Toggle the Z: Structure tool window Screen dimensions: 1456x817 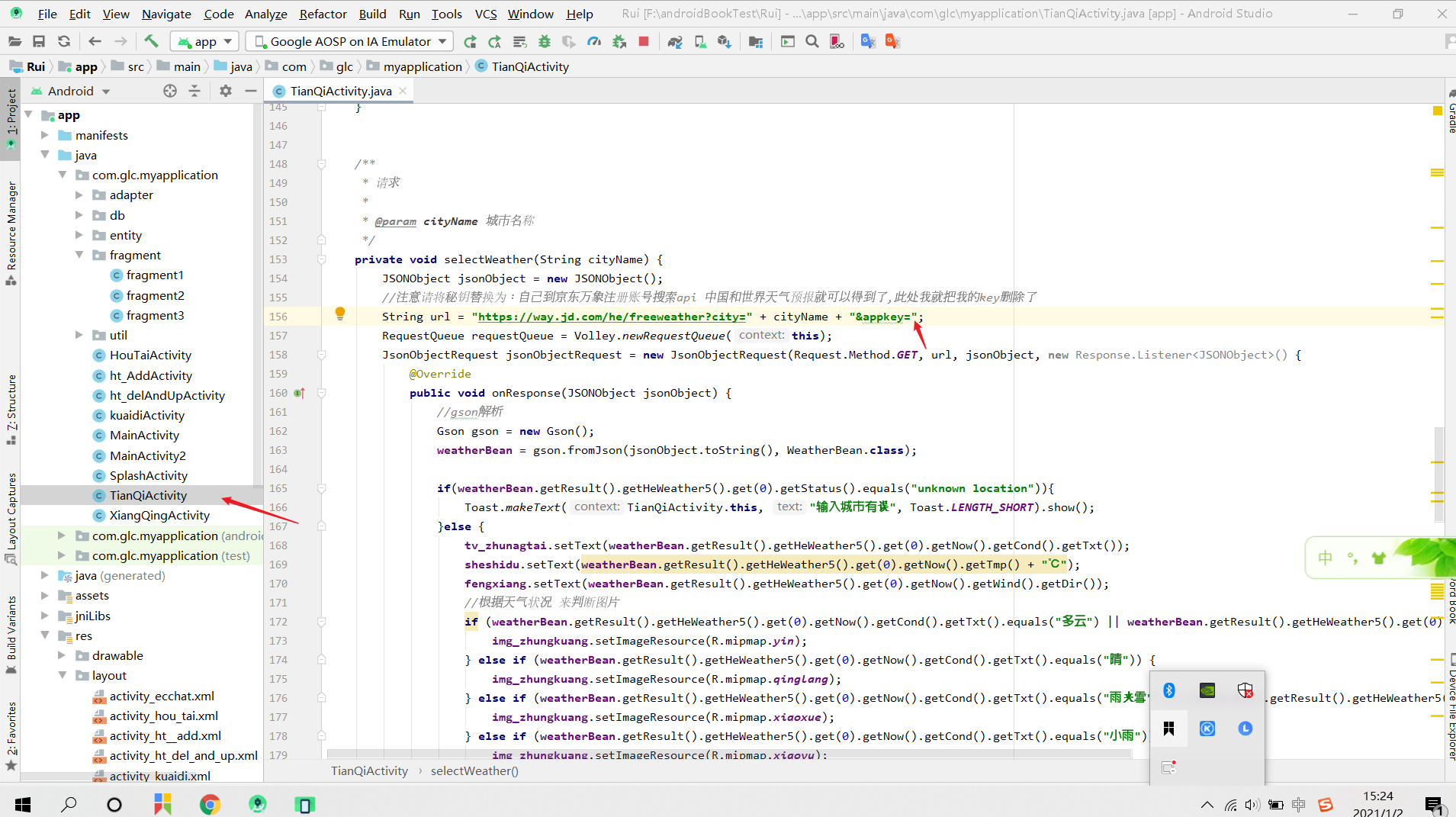point(11,410)
